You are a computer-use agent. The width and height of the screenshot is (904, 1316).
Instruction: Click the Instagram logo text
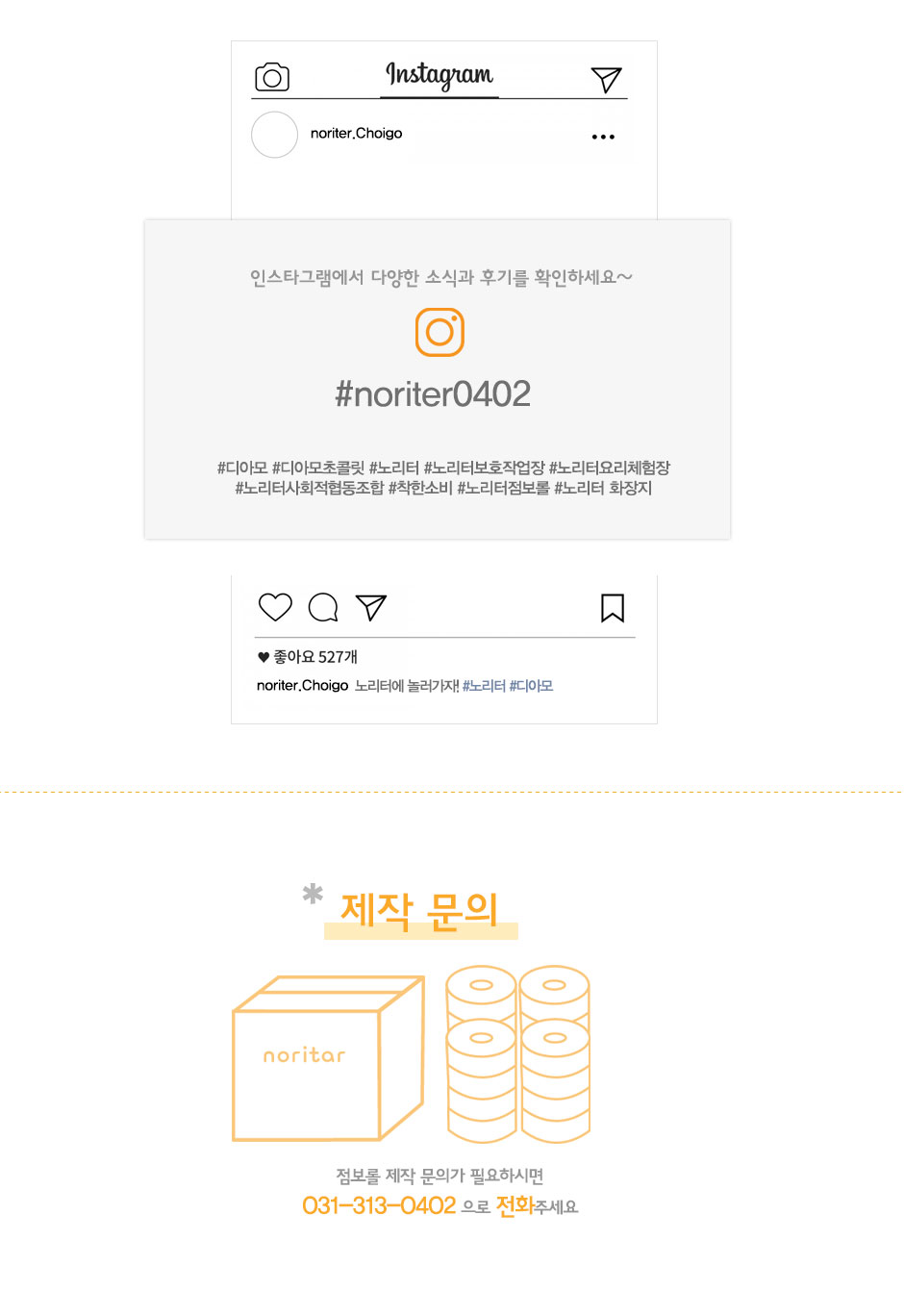tap(439, 75)
